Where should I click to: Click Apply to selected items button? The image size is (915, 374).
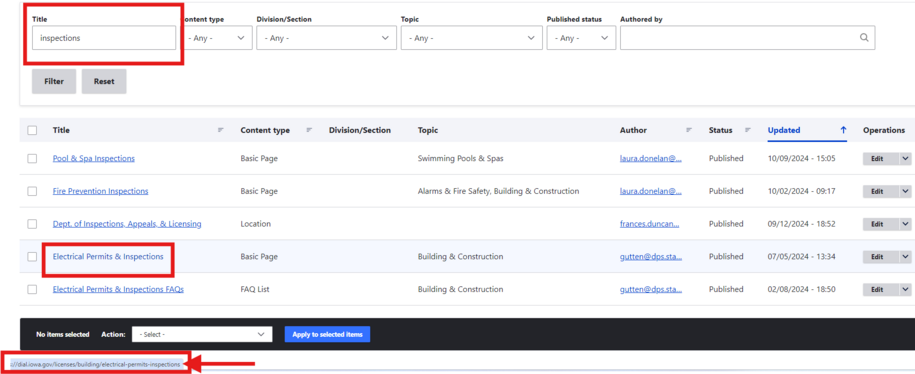pyautogui.click(x=327, y=334)
